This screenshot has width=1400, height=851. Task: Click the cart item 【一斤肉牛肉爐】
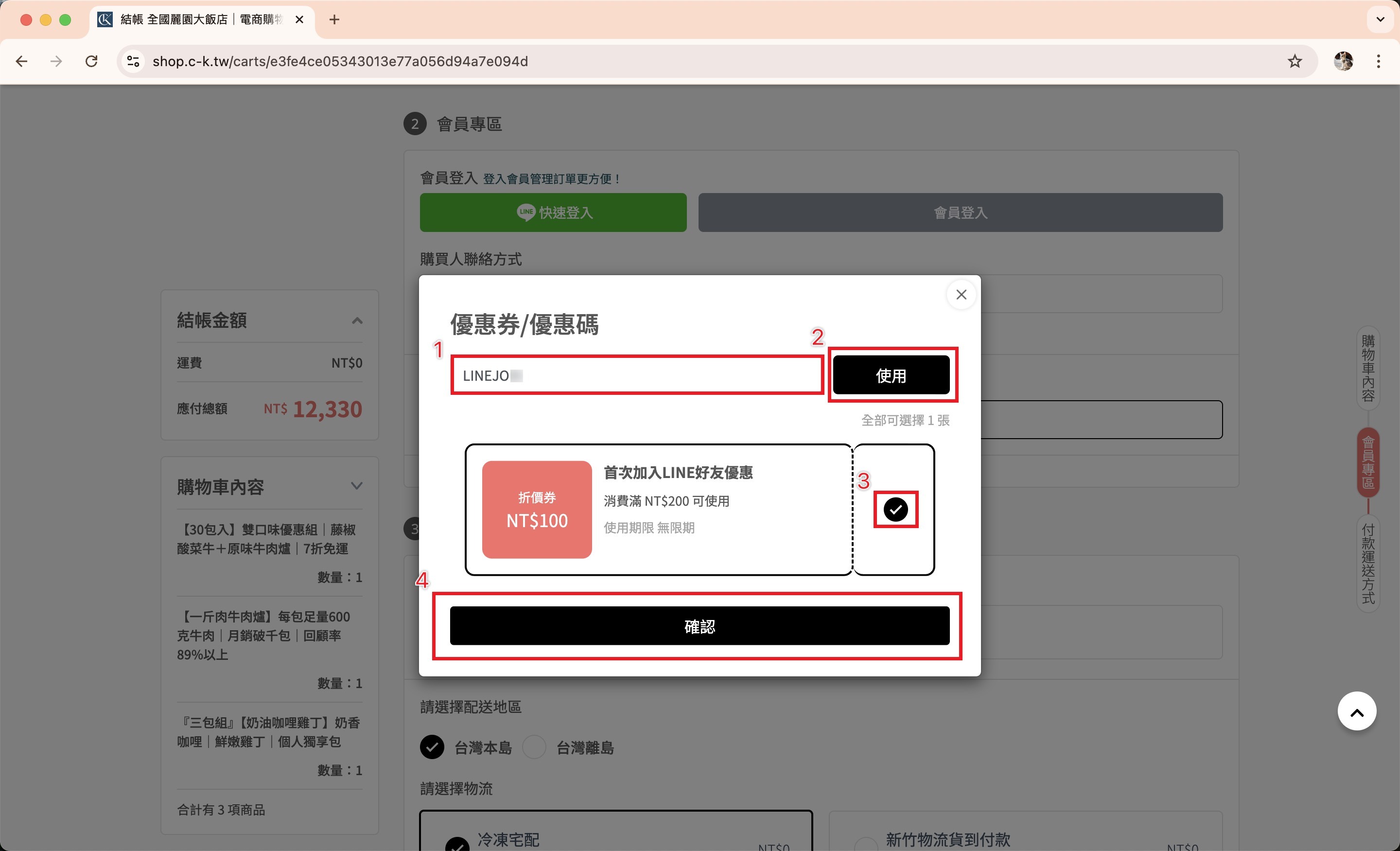click(263, 636)
